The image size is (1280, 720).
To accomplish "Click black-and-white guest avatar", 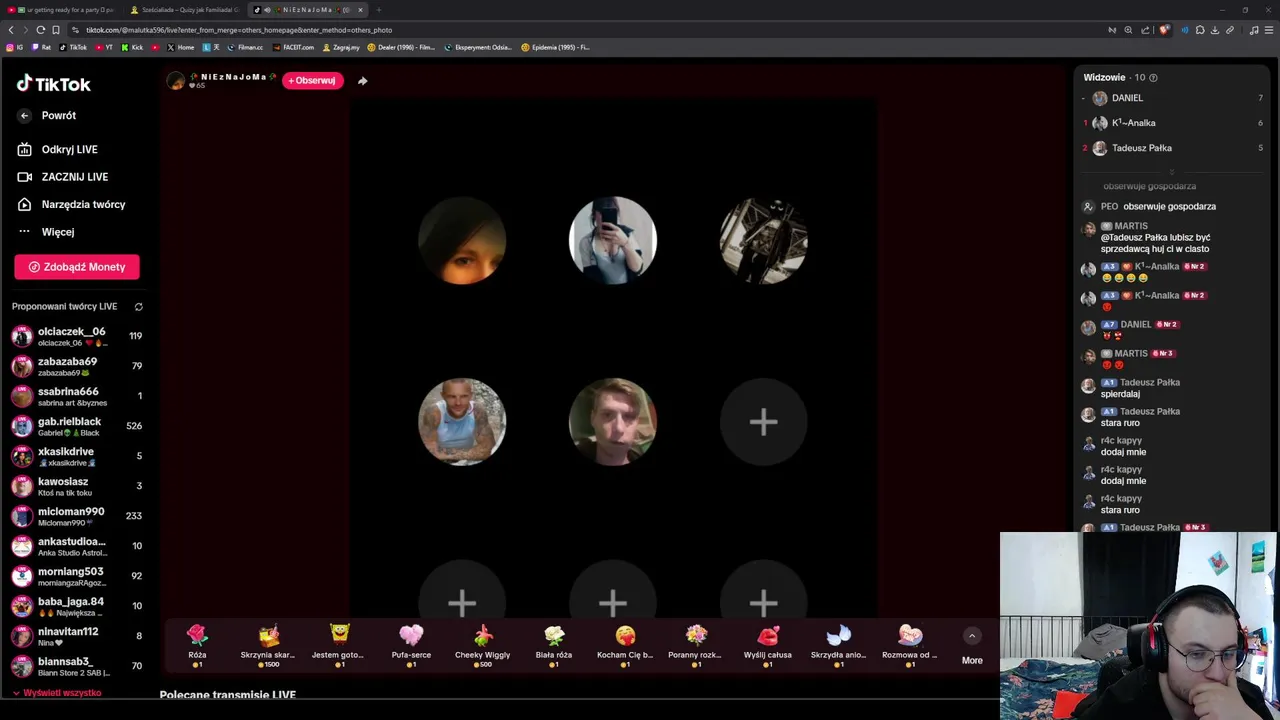I will [764, 240].
